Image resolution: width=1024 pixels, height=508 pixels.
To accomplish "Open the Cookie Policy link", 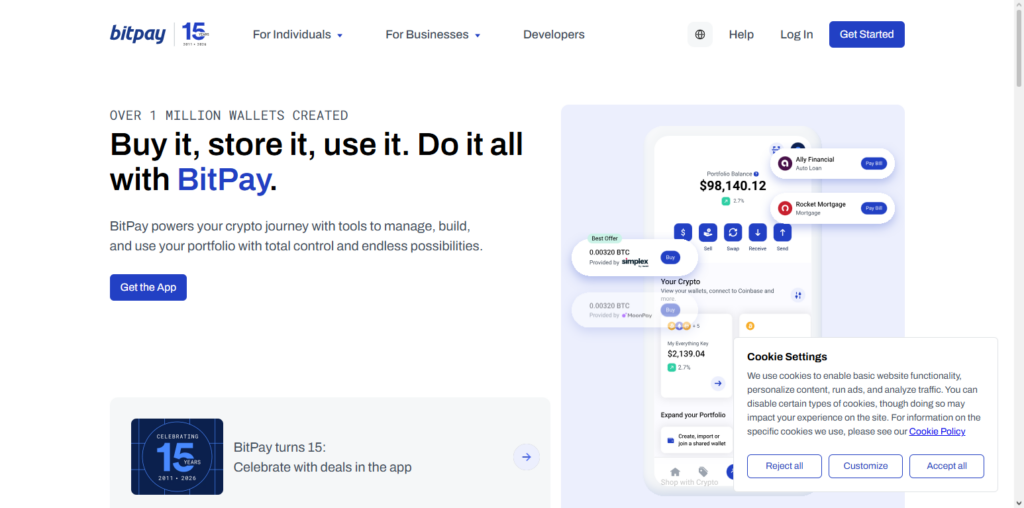I will 937,432.
